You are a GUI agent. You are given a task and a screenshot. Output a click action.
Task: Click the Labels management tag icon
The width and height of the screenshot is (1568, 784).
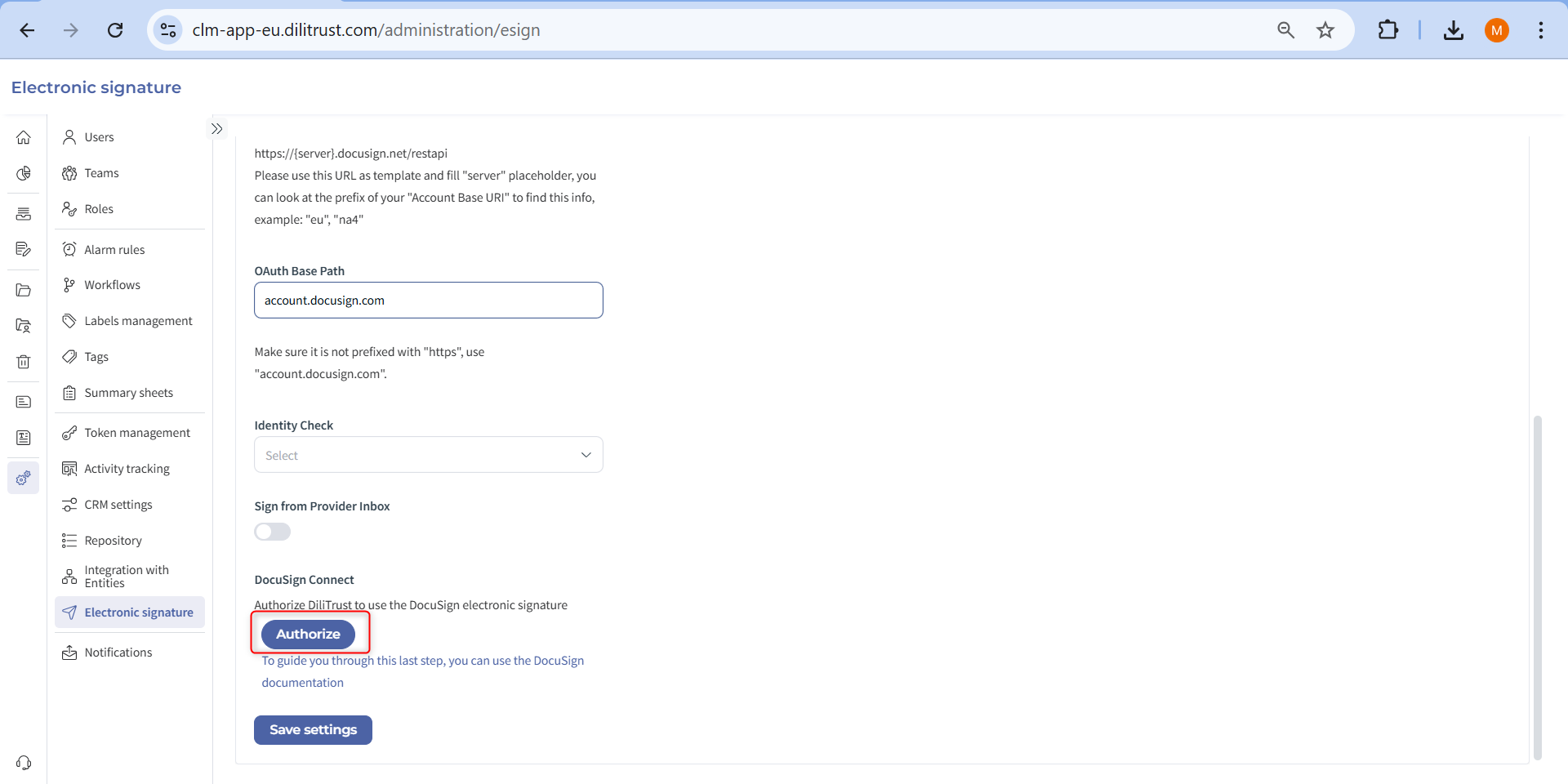(x=69, y=321)
